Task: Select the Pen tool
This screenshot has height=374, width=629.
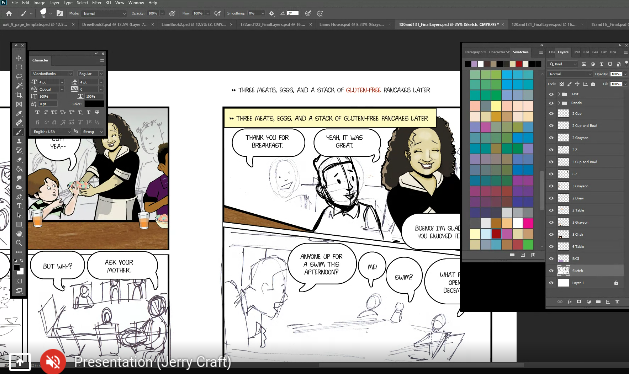Action: 19,197
